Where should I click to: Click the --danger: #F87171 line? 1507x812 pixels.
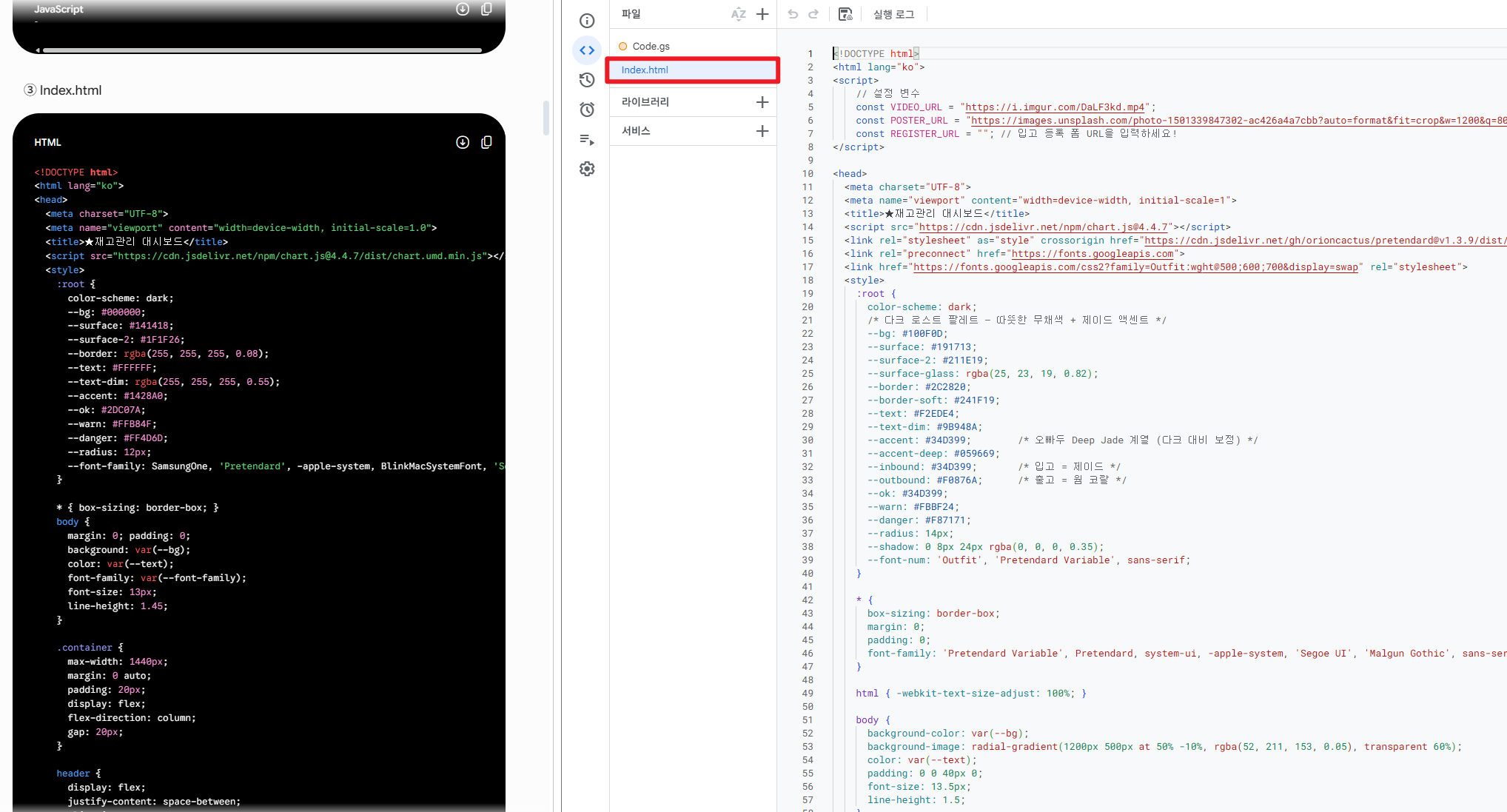[x=919, y=520]
